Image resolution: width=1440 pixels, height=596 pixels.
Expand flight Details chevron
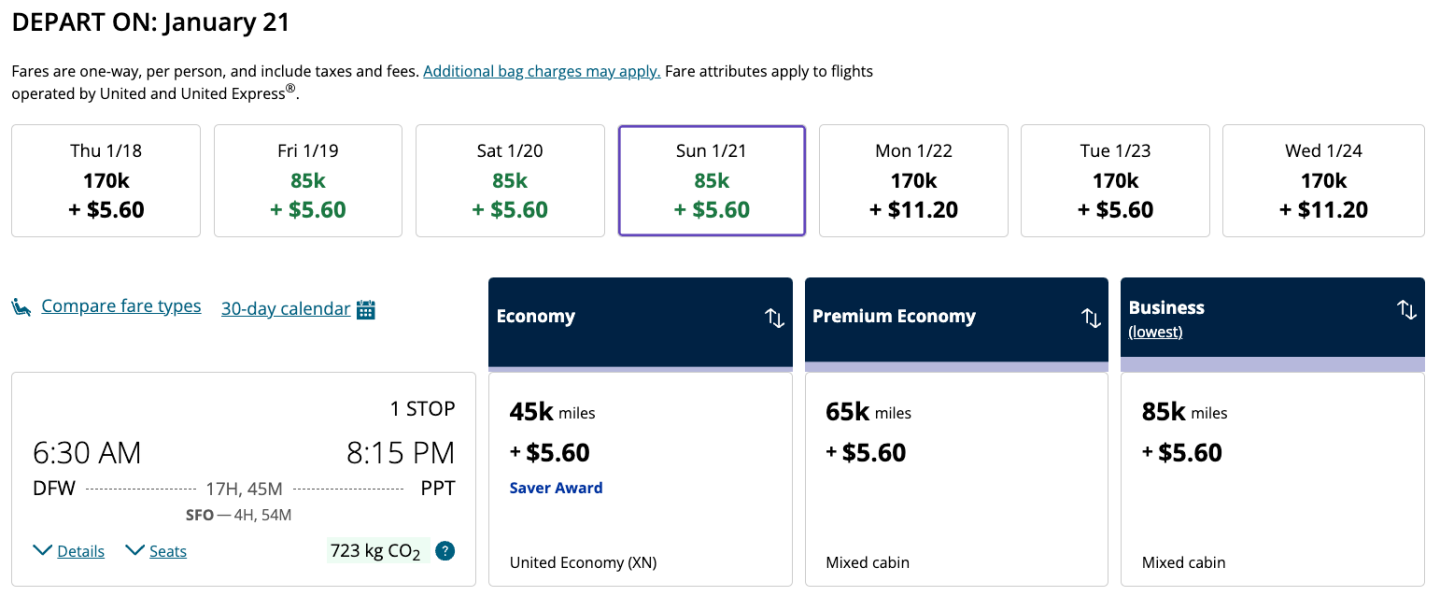(43, 550)
